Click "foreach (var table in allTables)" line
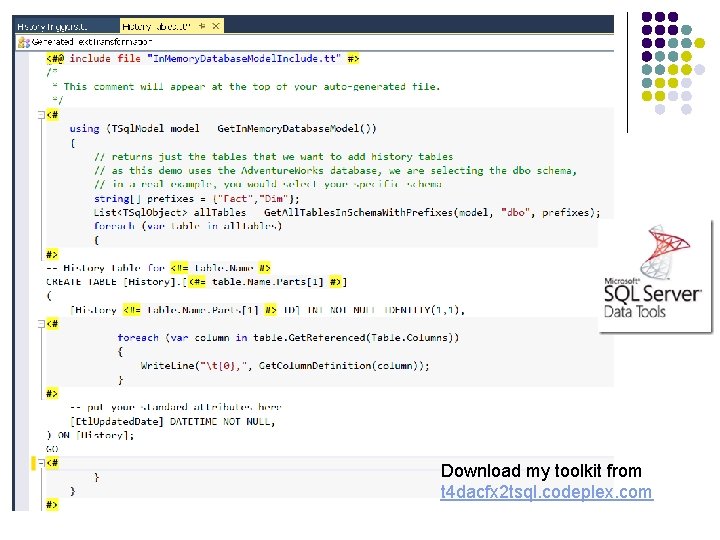Viewport: 720px width, 540px height. [188, 226]
